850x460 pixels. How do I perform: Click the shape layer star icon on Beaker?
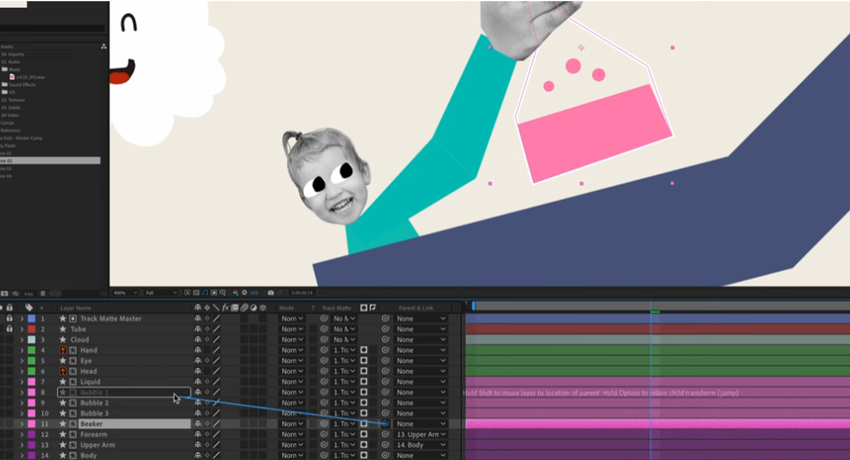coord(63,424)
